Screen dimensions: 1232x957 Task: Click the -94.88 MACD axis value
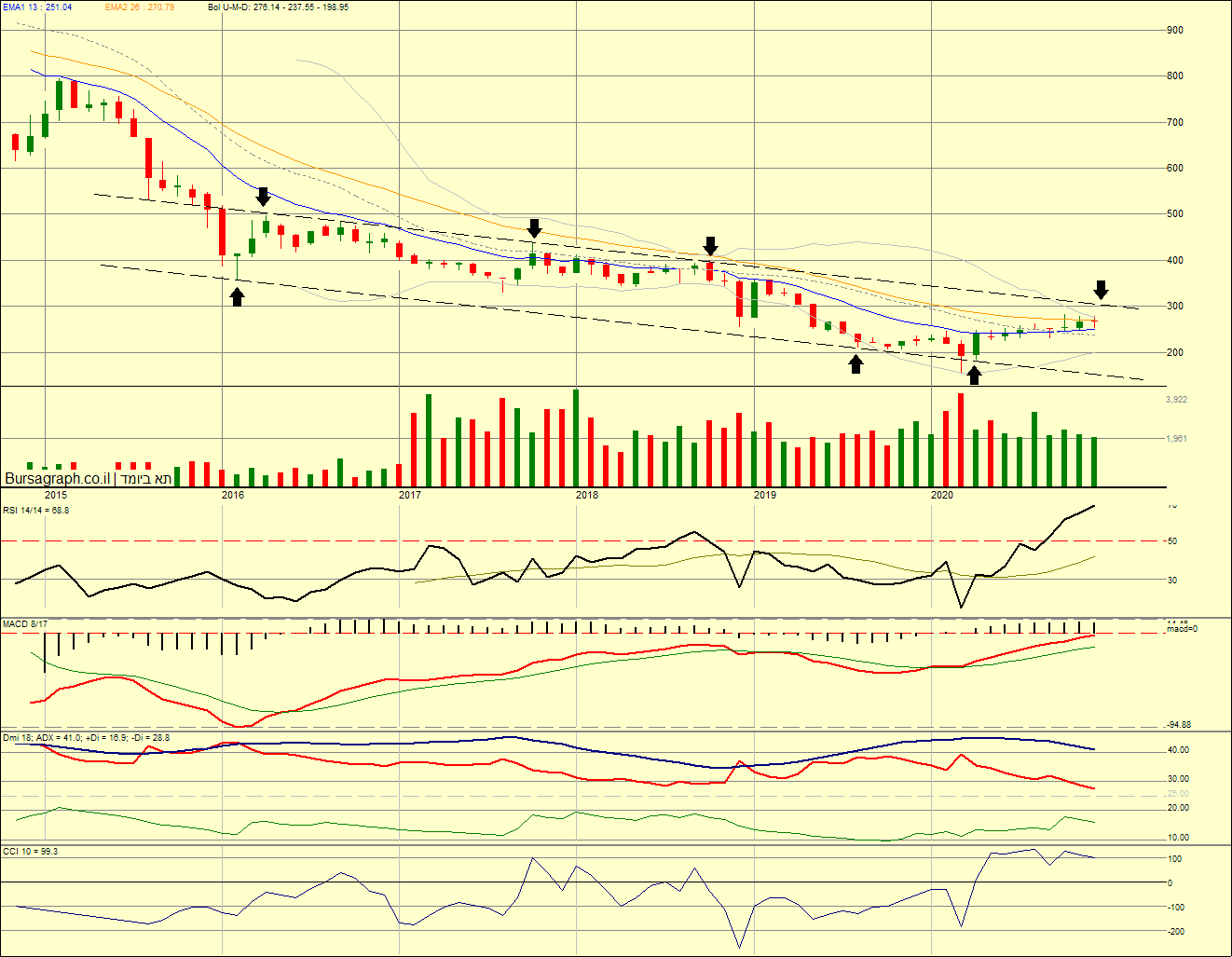tap(1179, 725)
